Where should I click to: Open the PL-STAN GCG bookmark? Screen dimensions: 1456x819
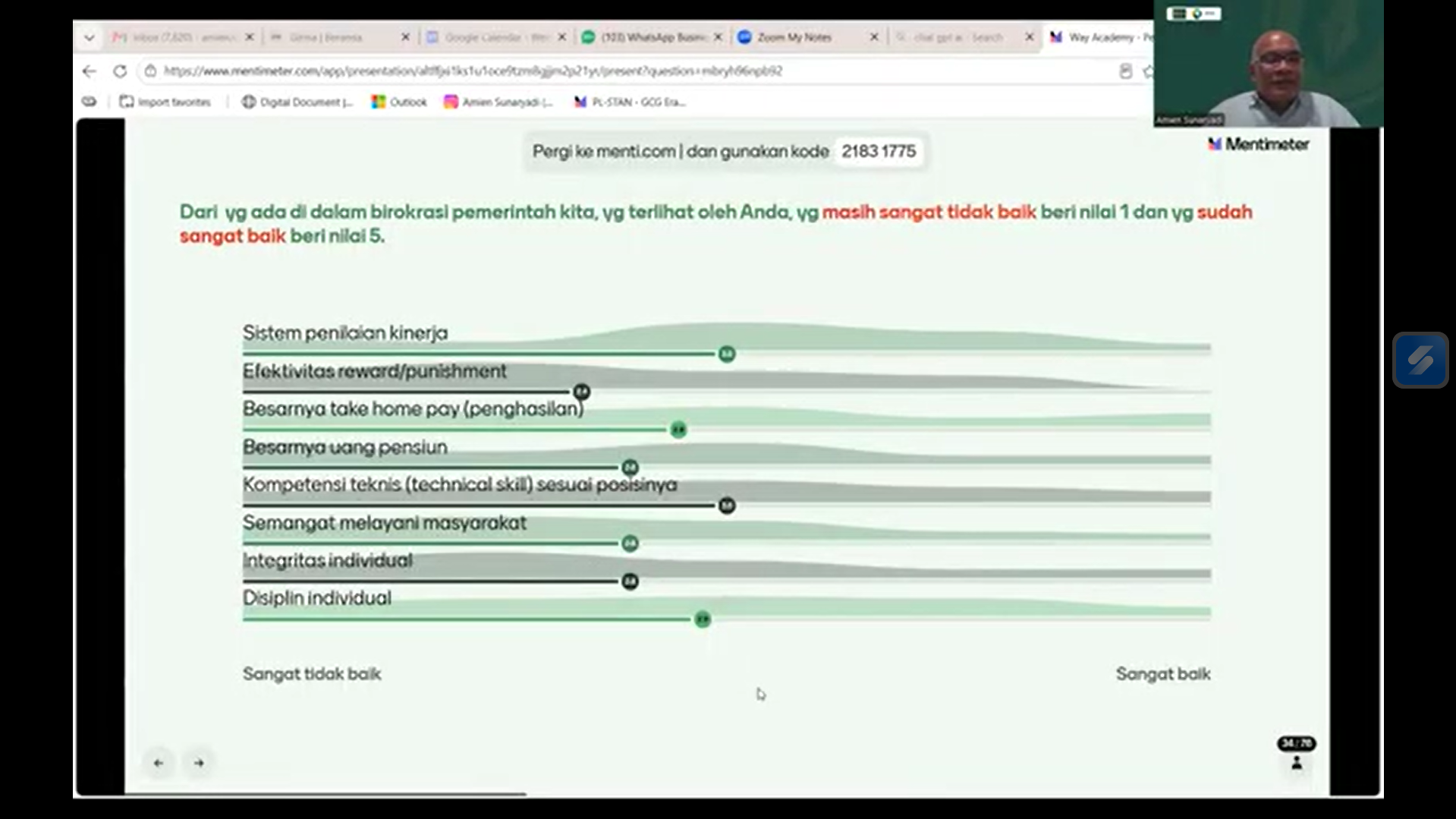click(630, 102)
